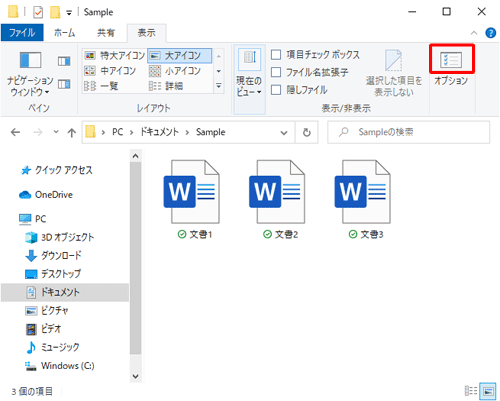Select Extra large icons (特大アイコン) layout
Viewport: 500px width, 401px height.
coord(114,55)
